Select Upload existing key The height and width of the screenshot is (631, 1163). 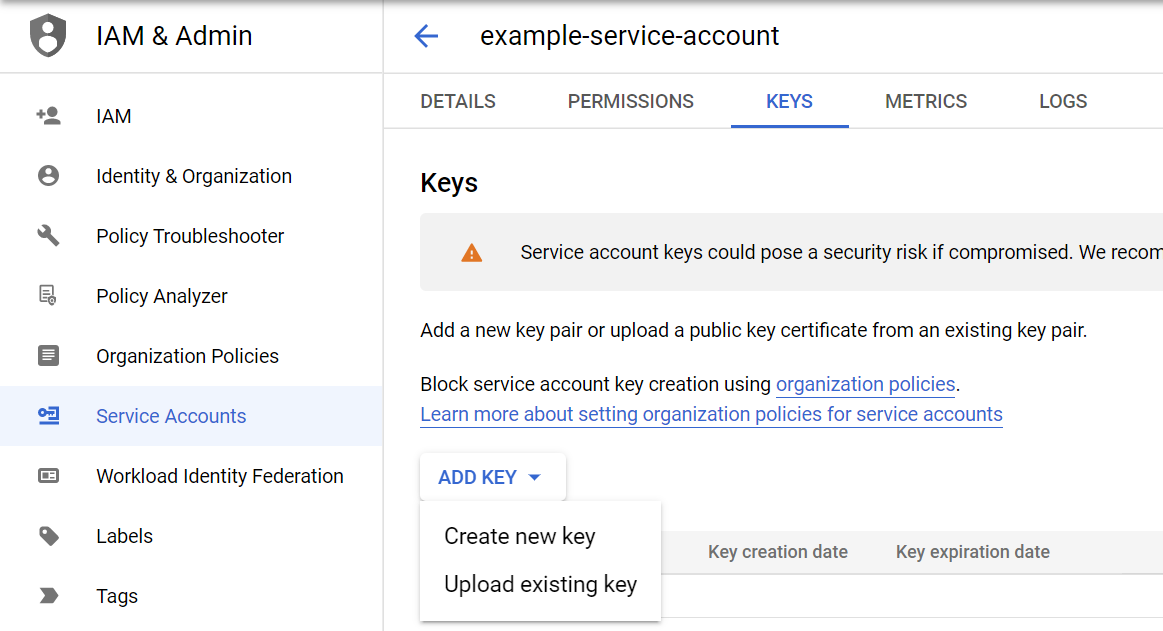point(541,584)
